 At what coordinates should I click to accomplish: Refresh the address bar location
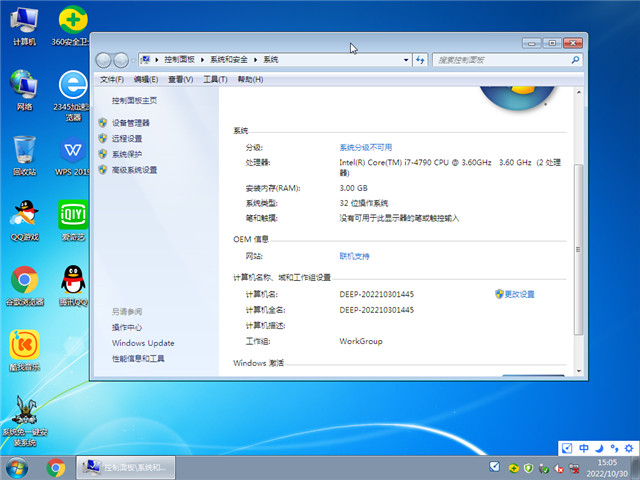(421, 60)
